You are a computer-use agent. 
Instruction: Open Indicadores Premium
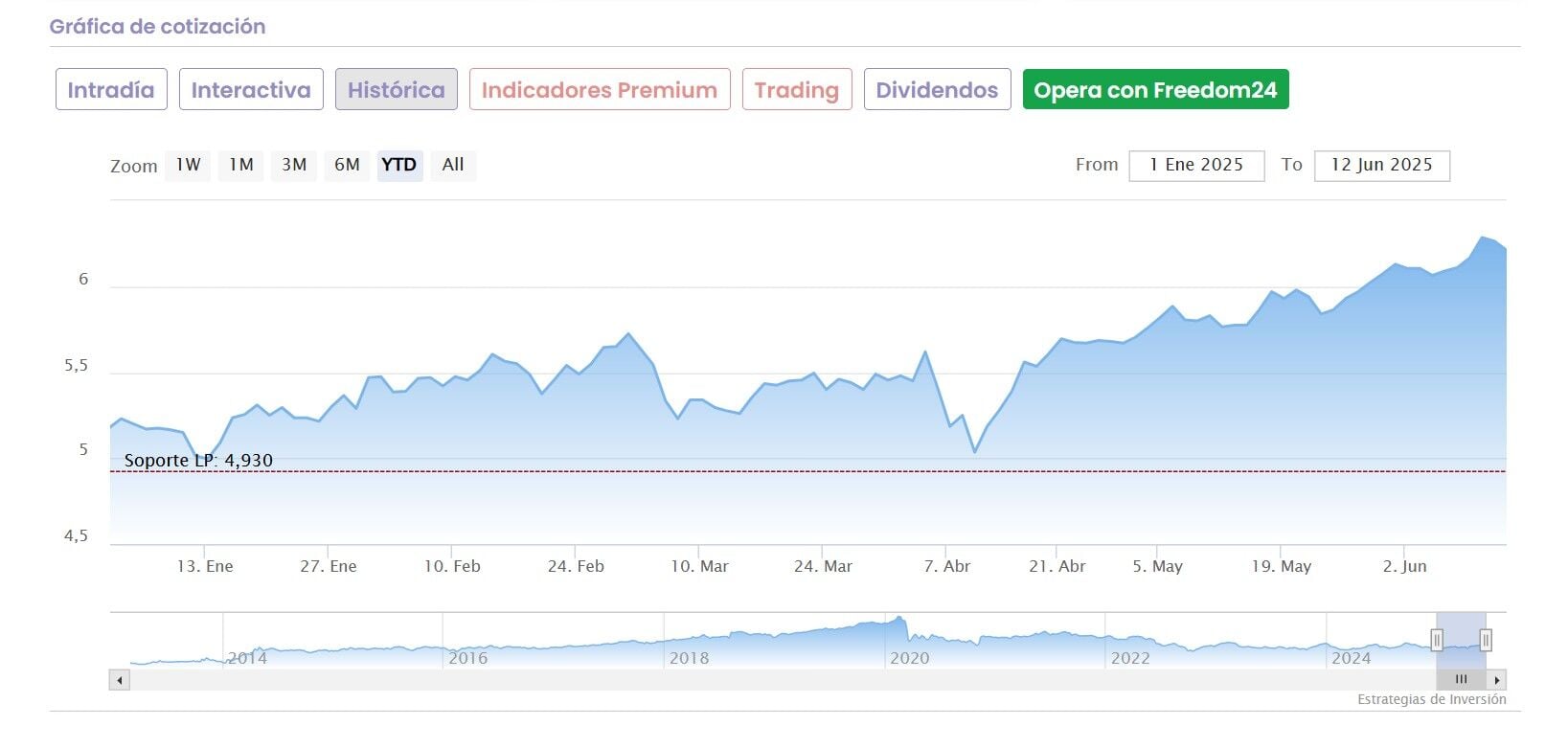600,90
